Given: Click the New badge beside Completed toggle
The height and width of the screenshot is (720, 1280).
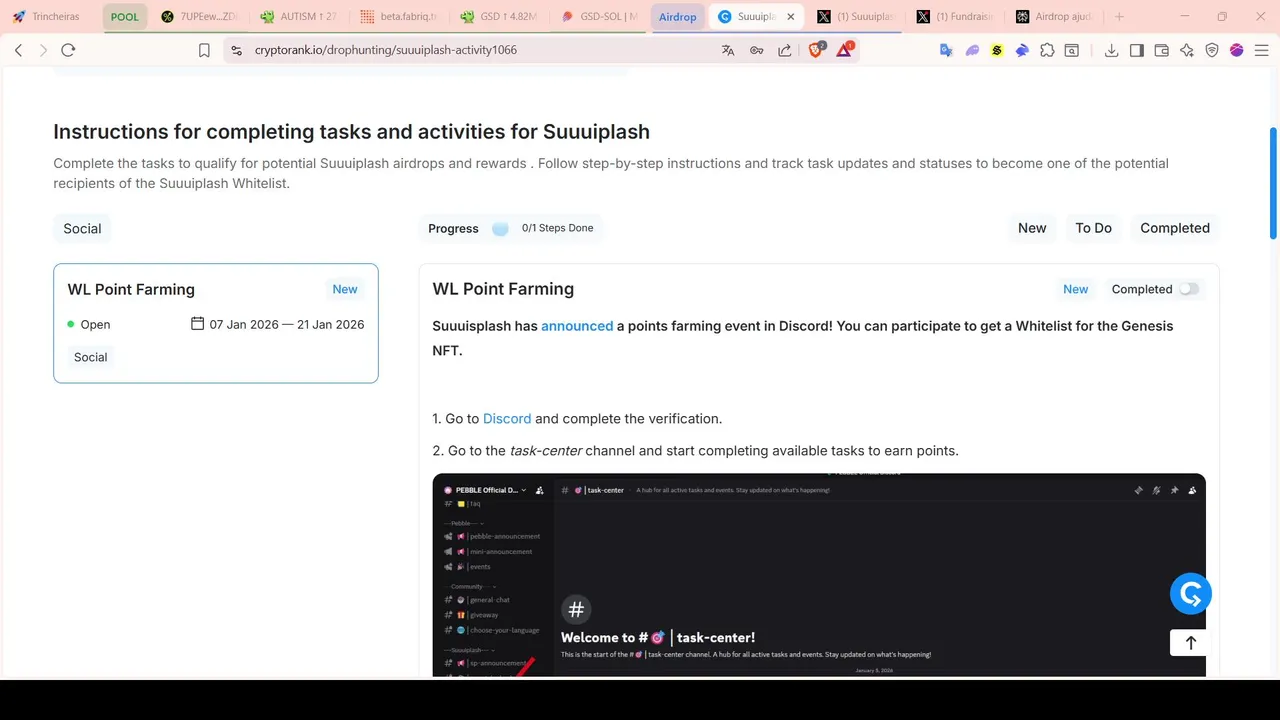Looking at the screenshot, I should (1076, 289).
